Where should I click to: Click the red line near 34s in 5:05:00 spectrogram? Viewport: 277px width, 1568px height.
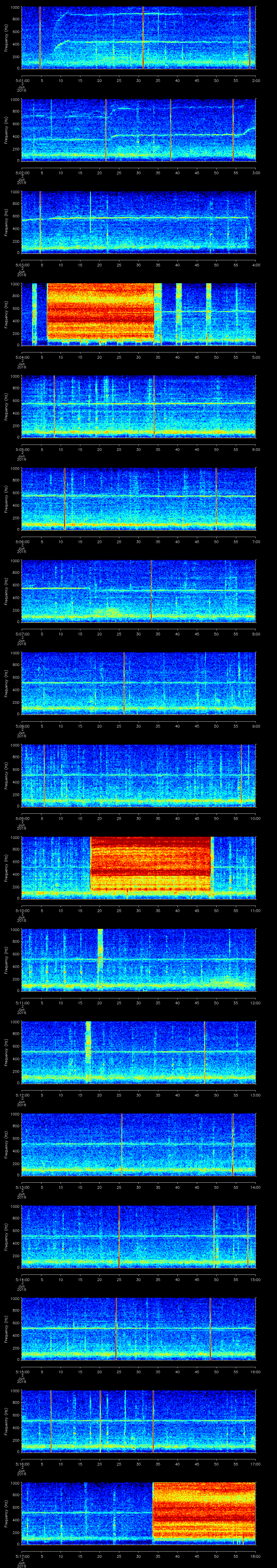pos(154,407)
